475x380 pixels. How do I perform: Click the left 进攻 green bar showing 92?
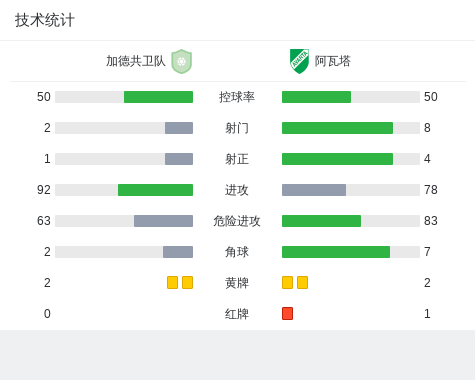(155, 190)
